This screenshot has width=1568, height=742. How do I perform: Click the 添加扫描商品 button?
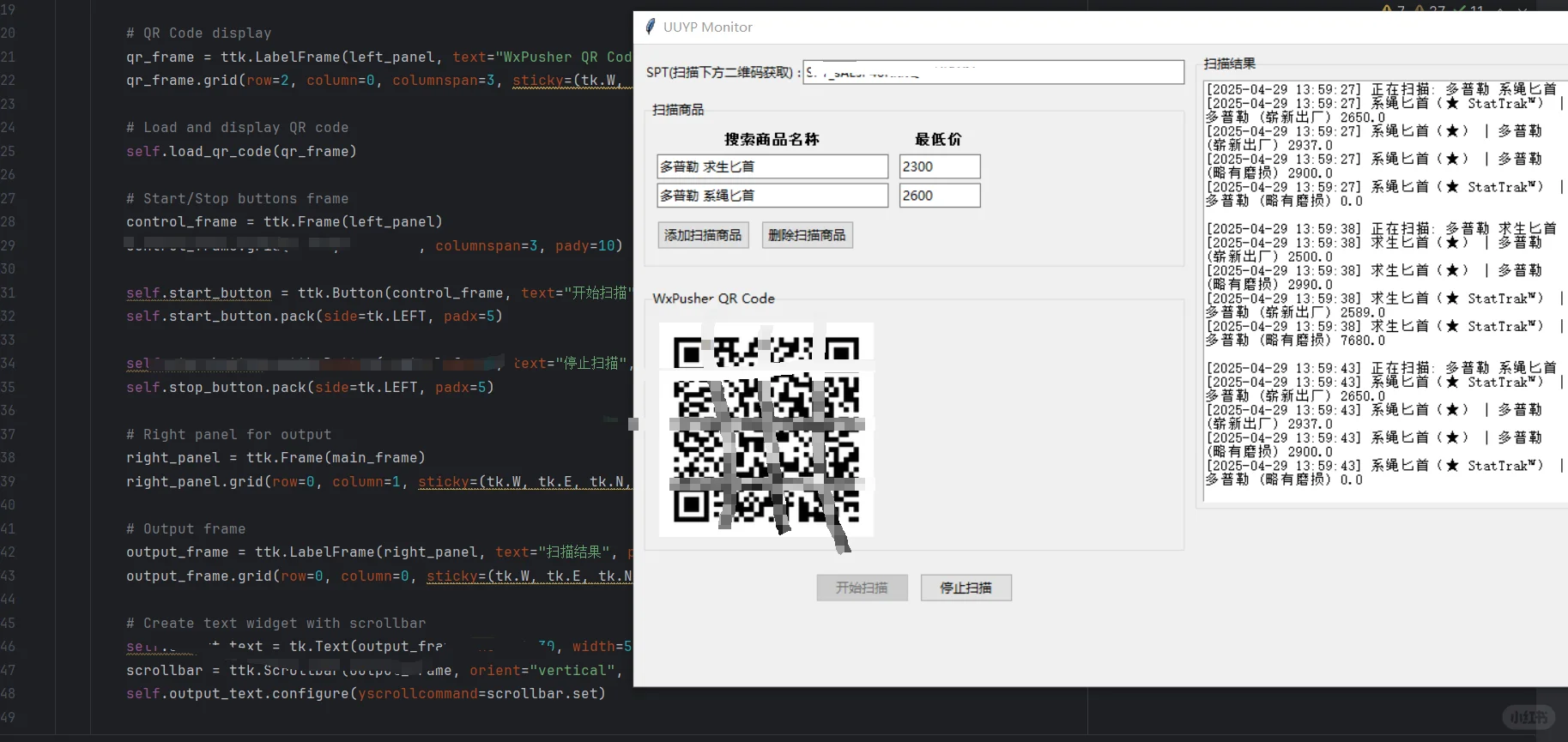(x=703, y=235)
